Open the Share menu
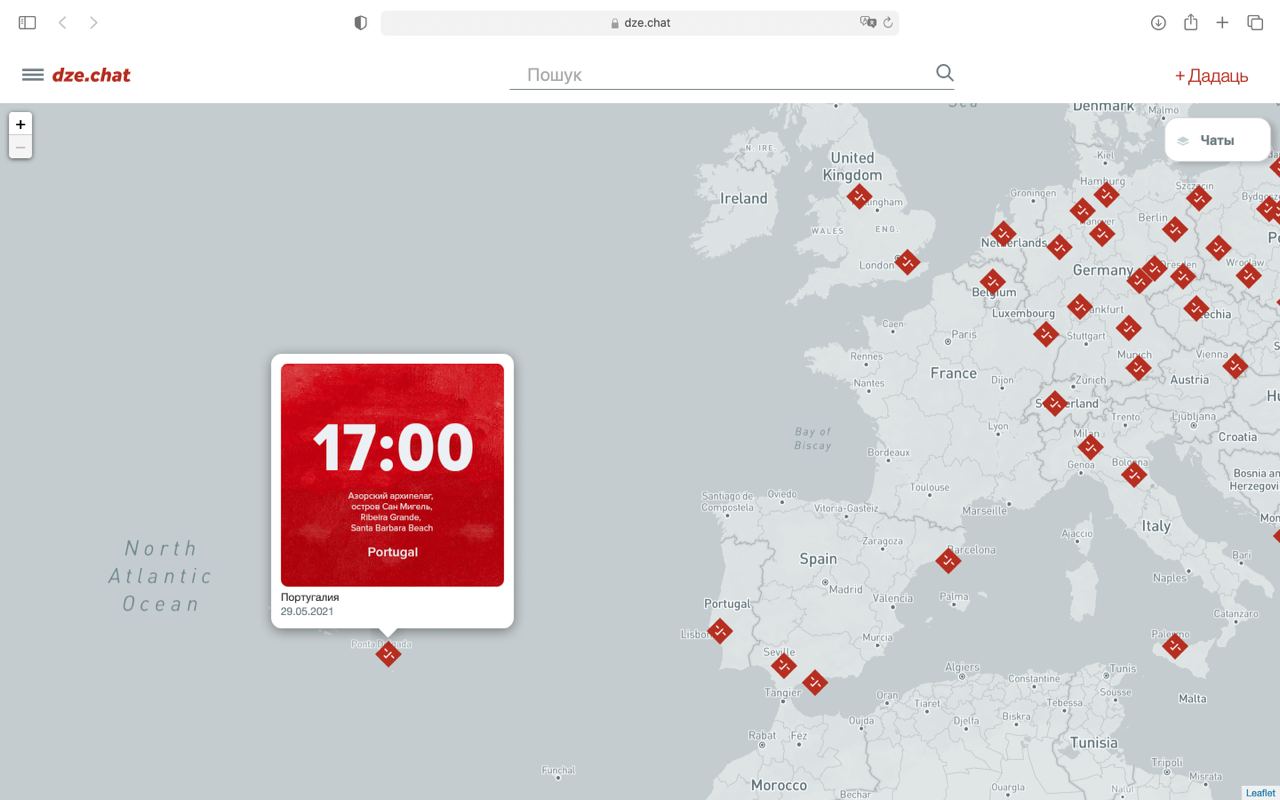 (1190, 22)
